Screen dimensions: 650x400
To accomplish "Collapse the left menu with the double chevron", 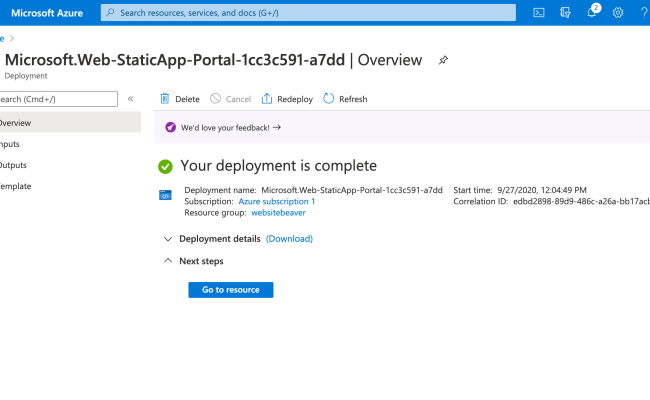I will pyautogui.click(x=131, y=99).
